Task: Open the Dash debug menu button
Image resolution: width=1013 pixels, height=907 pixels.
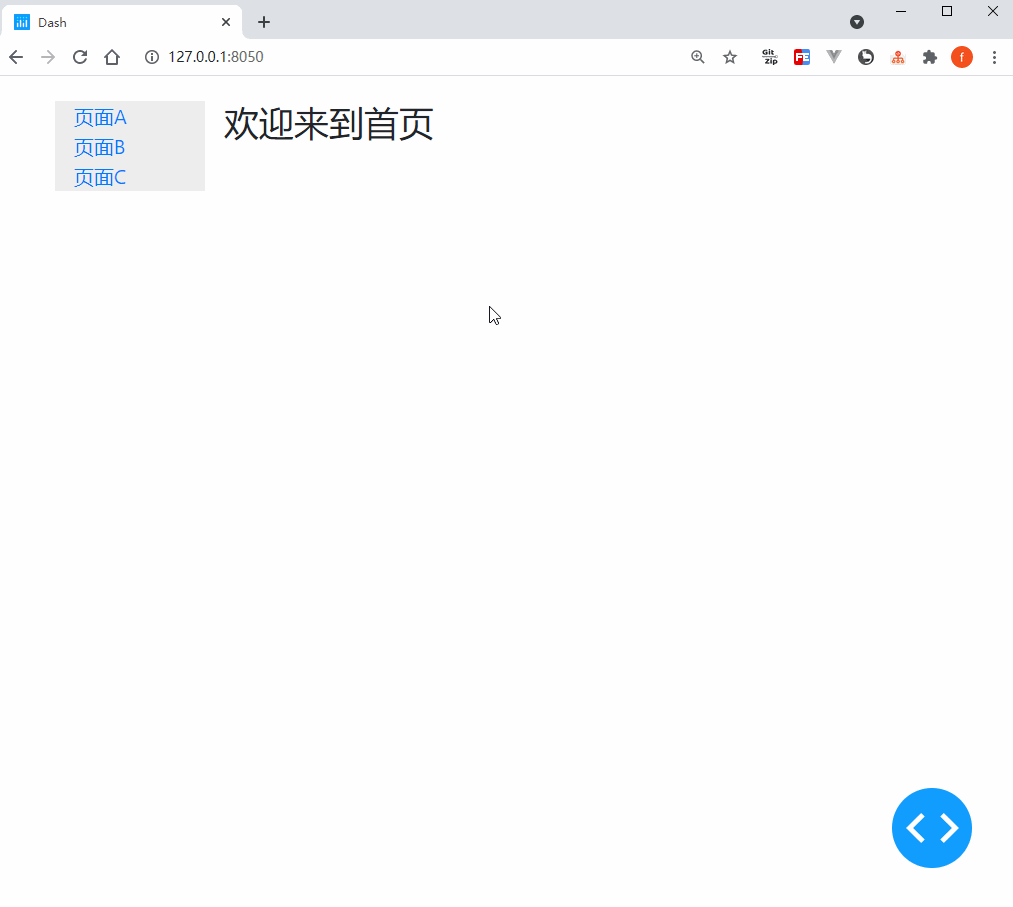Action: coord(932,828)
